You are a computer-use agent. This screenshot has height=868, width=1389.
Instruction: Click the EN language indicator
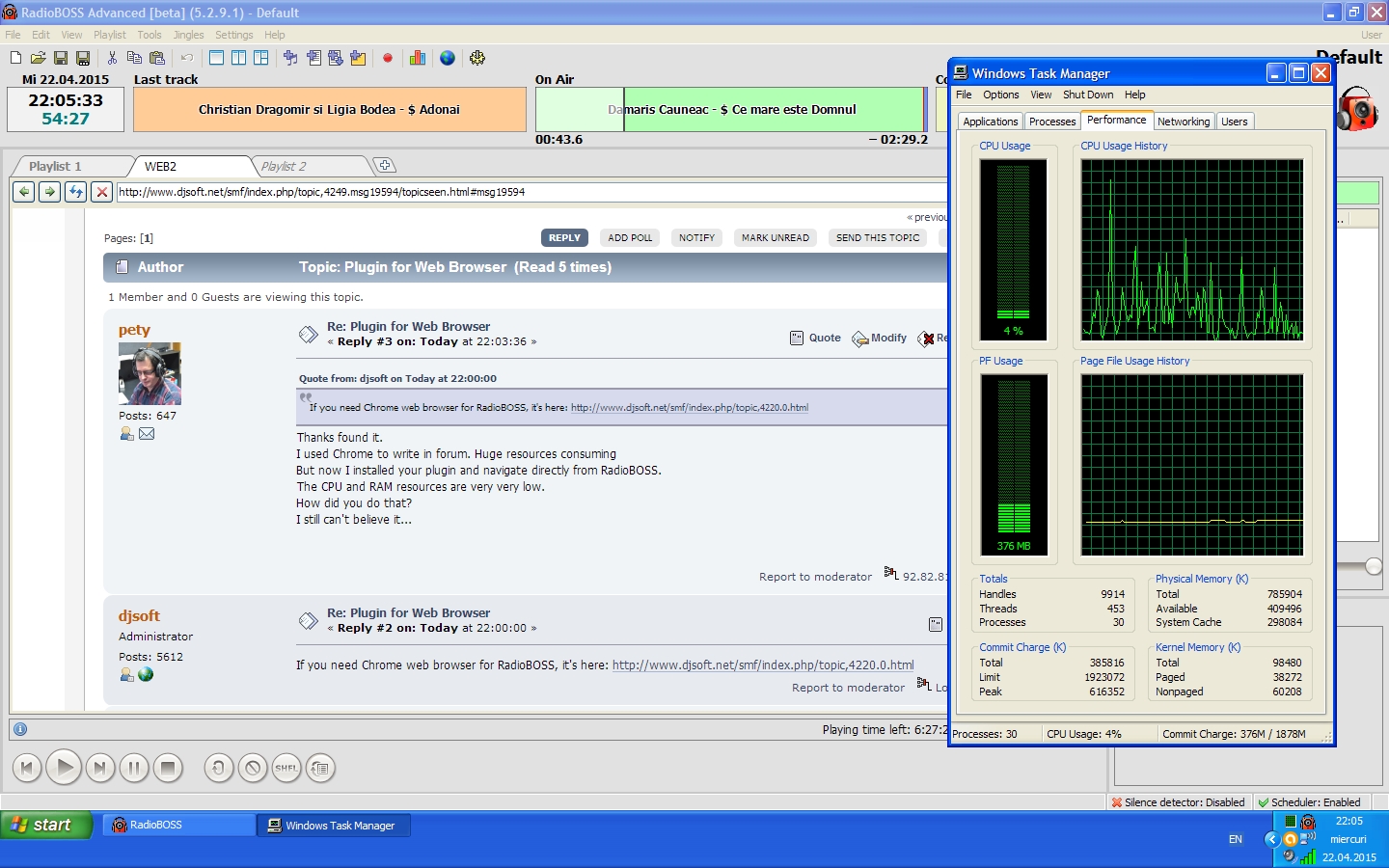pos(1236,839)
